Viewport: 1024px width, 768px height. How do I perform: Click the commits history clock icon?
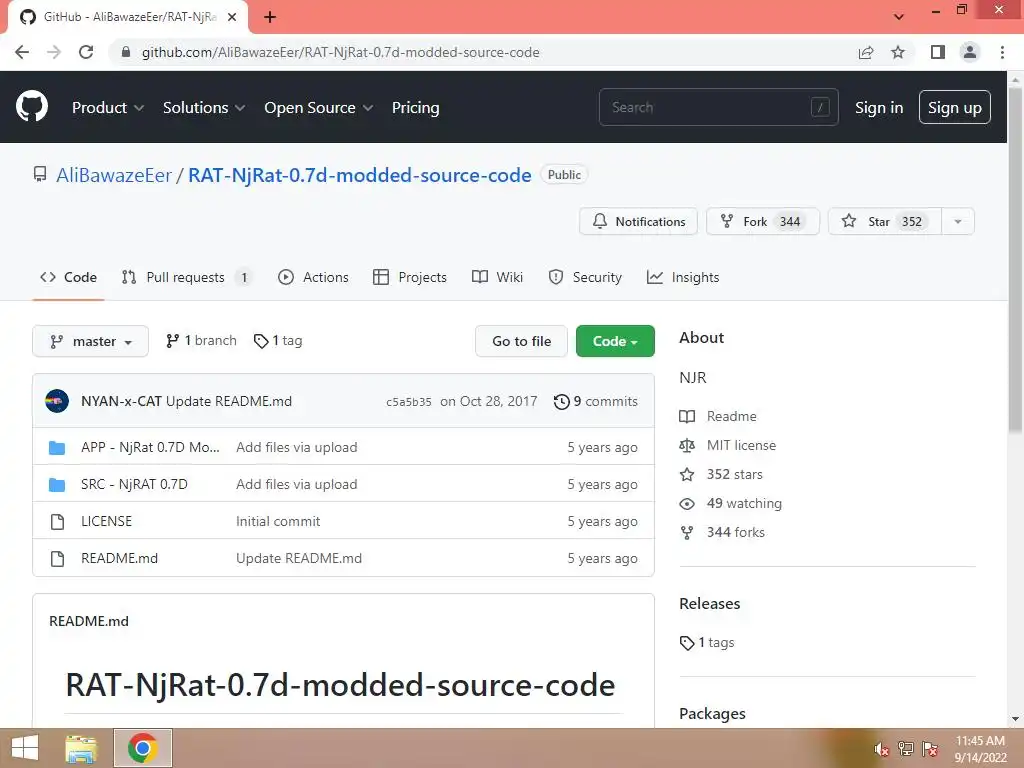(562, 402)
